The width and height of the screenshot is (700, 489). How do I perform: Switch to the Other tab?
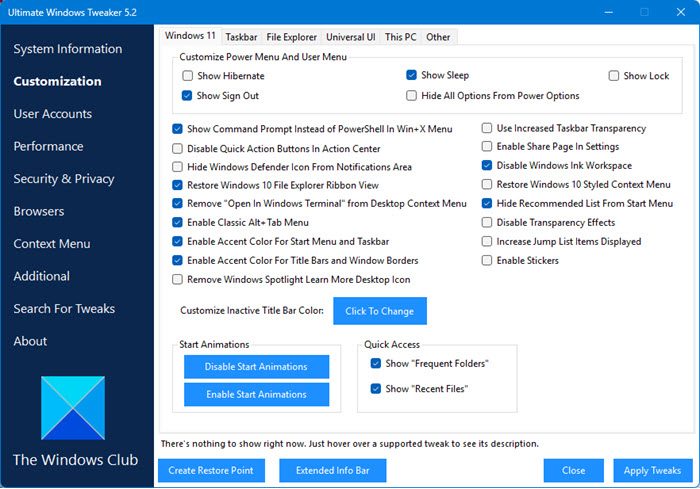click(x=438, y=37)
